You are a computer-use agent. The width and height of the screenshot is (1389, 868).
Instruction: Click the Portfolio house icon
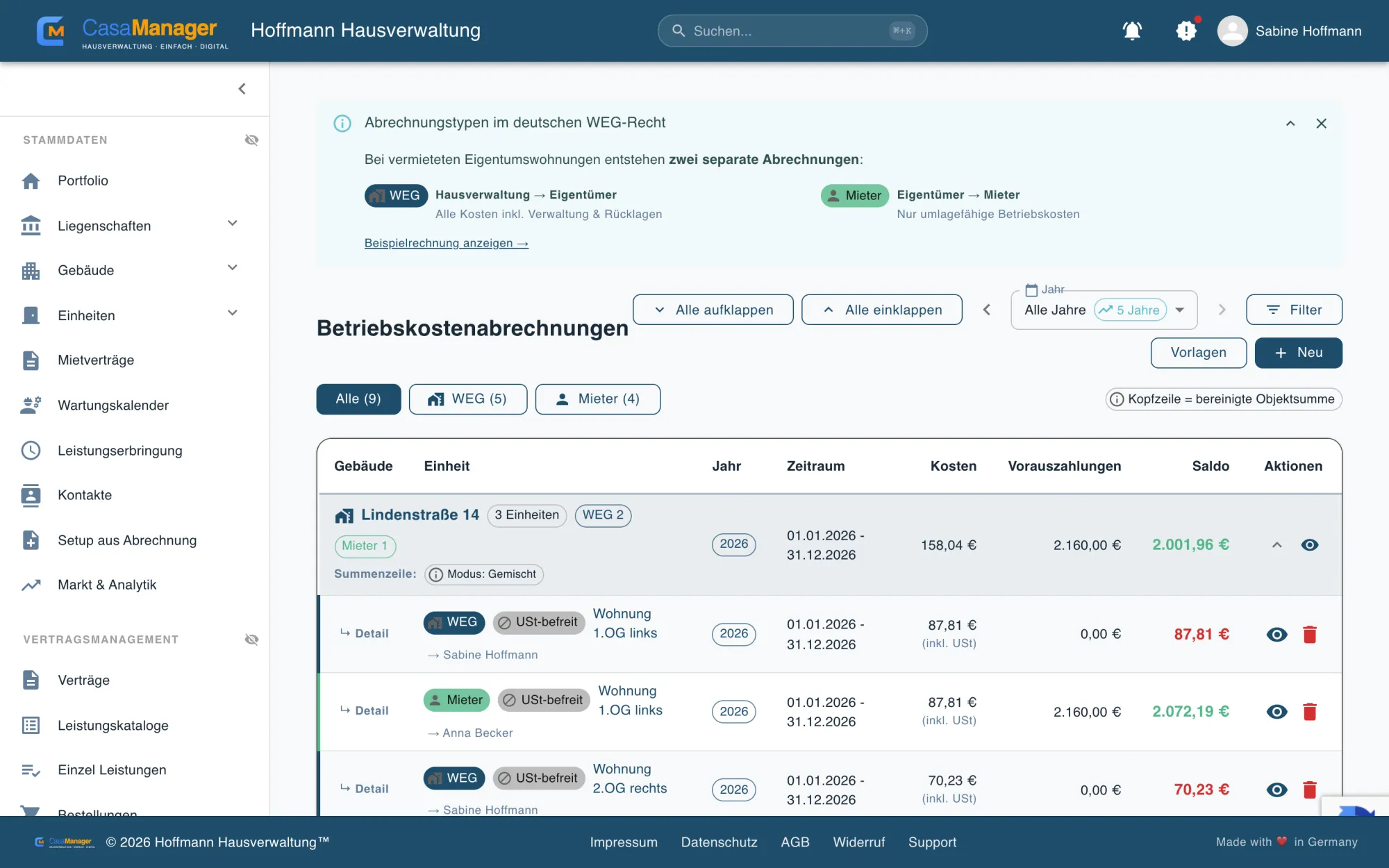pos(31,181)
